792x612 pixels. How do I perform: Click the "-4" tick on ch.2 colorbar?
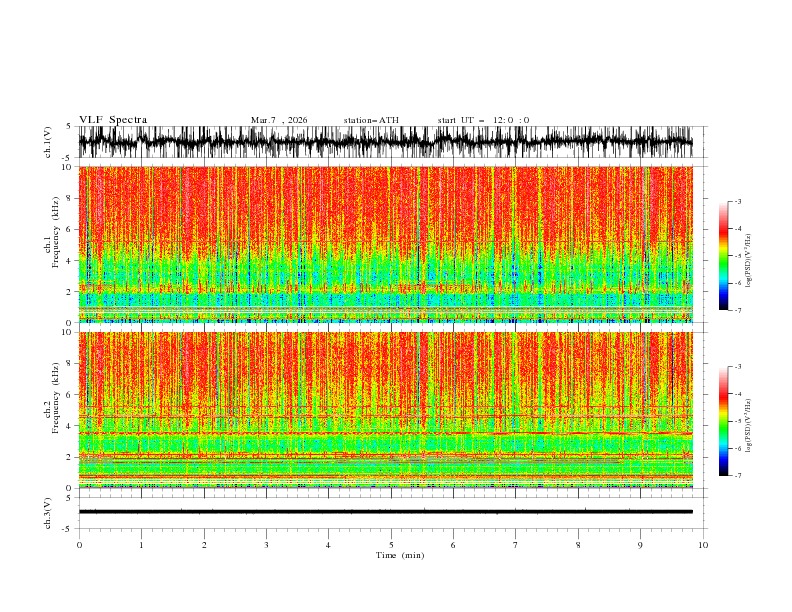coord(737,394)
